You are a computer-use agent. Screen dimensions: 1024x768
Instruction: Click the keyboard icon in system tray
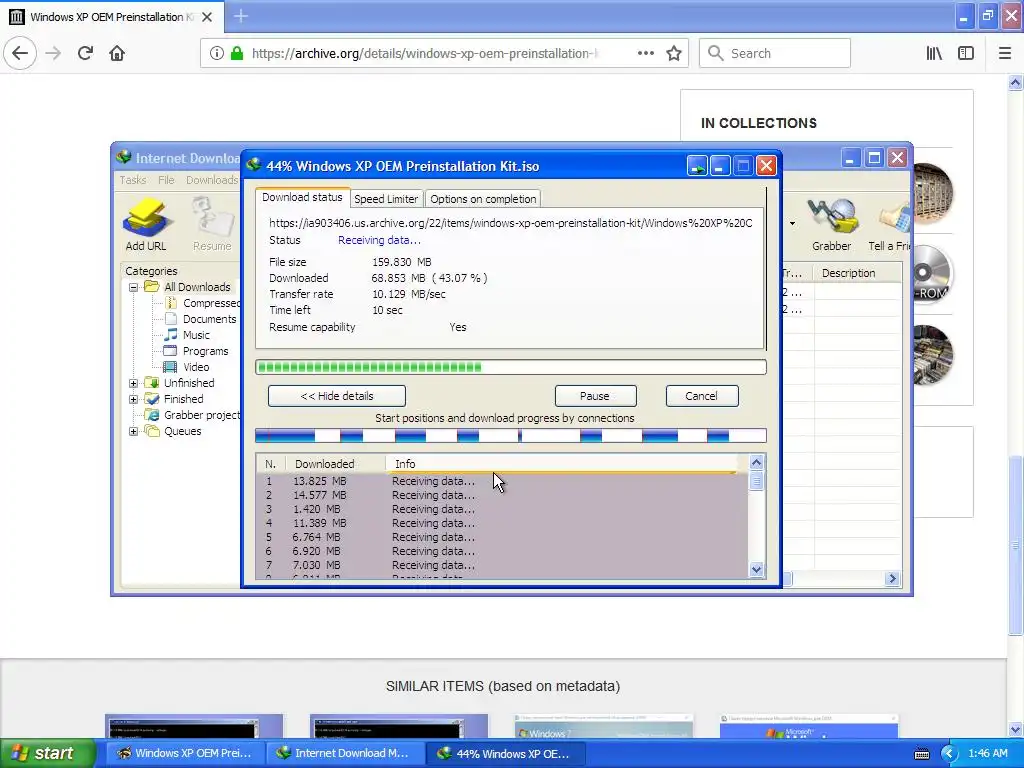coord(921,754)
